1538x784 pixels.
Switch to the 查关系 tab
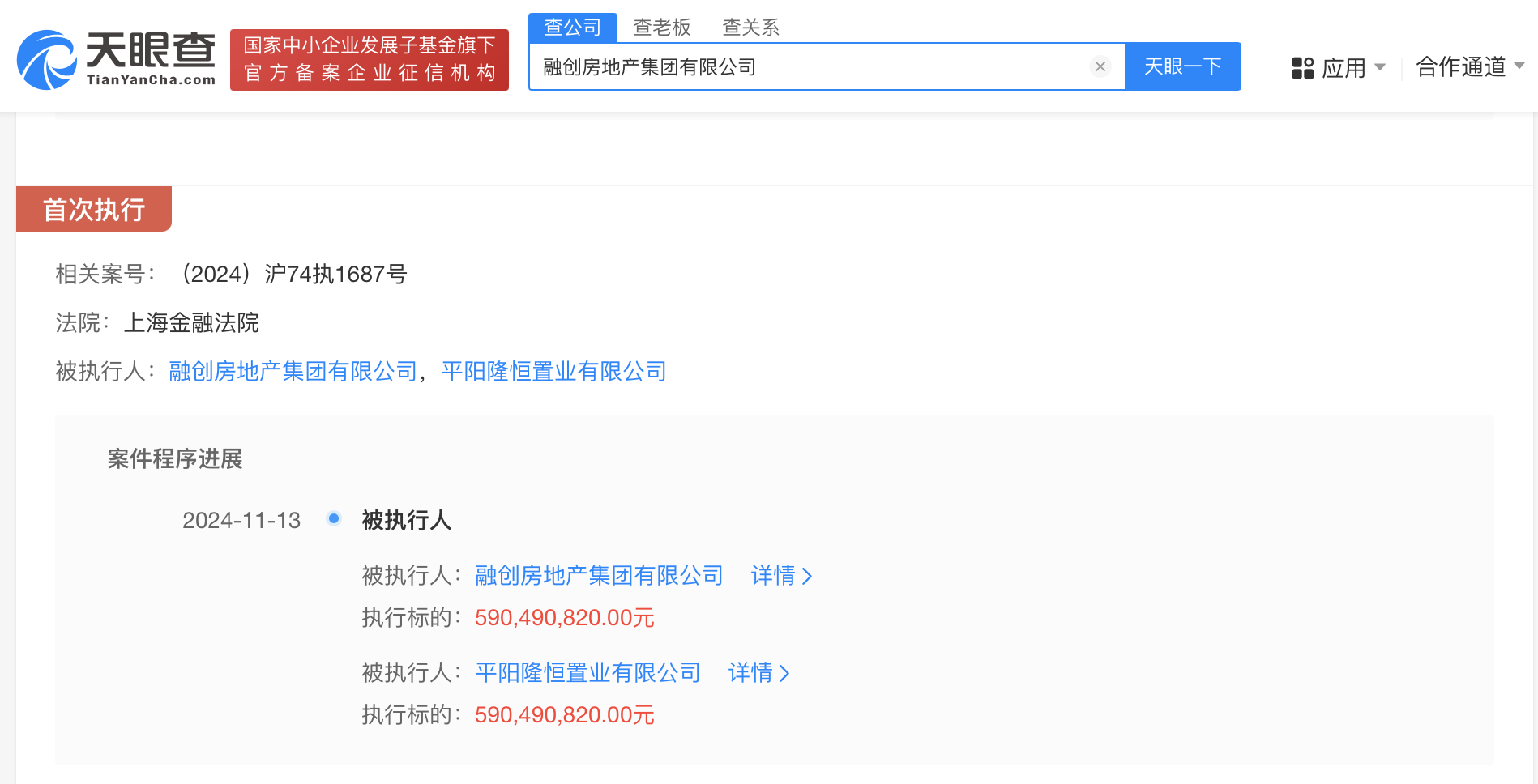click(x=750, y=28)
